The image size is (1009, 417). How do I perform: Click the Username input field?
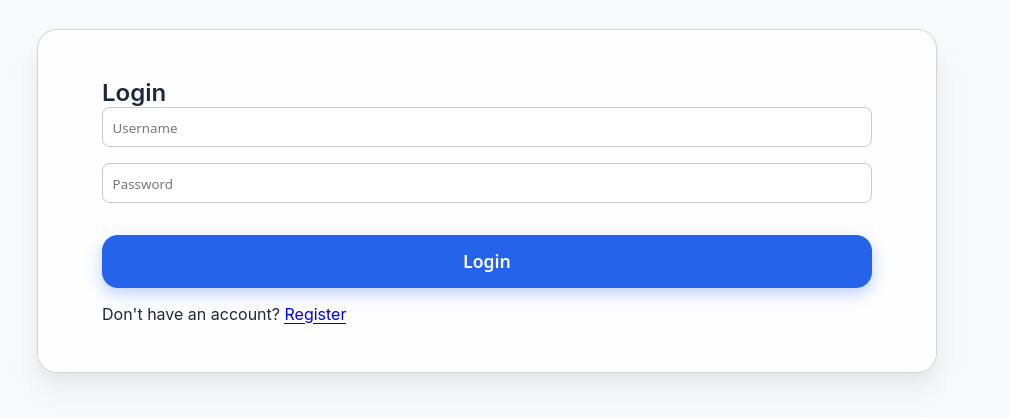coord(486,128)
